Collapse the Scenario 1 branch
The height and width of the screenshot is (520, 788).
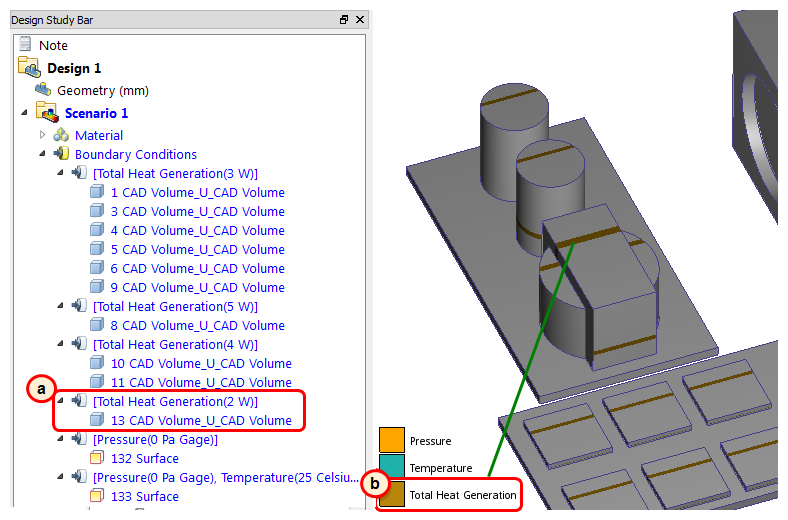[x=25, y=113]
